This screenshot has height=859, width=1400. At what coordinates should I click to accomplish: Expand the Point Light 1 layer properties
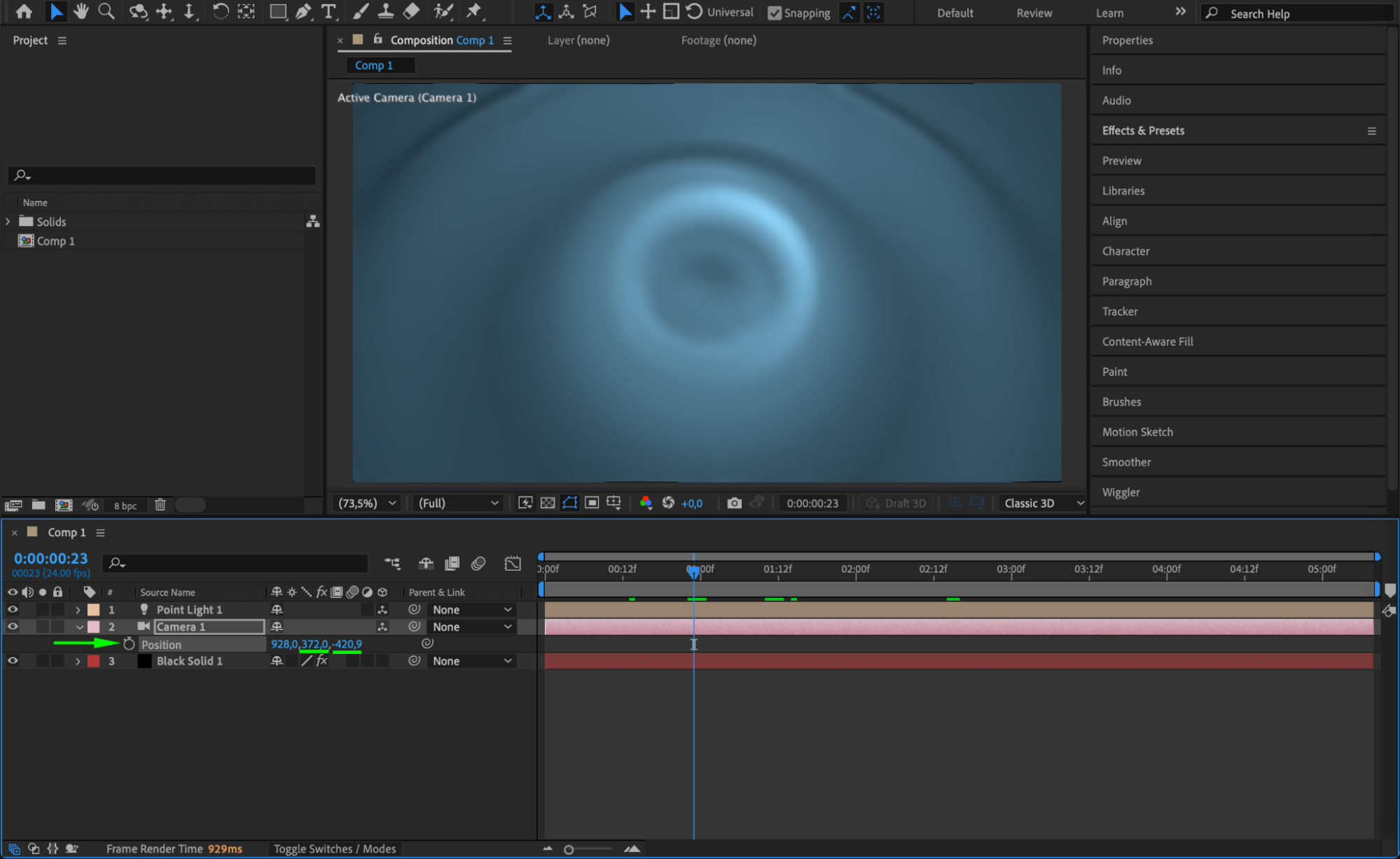point(78,610)
